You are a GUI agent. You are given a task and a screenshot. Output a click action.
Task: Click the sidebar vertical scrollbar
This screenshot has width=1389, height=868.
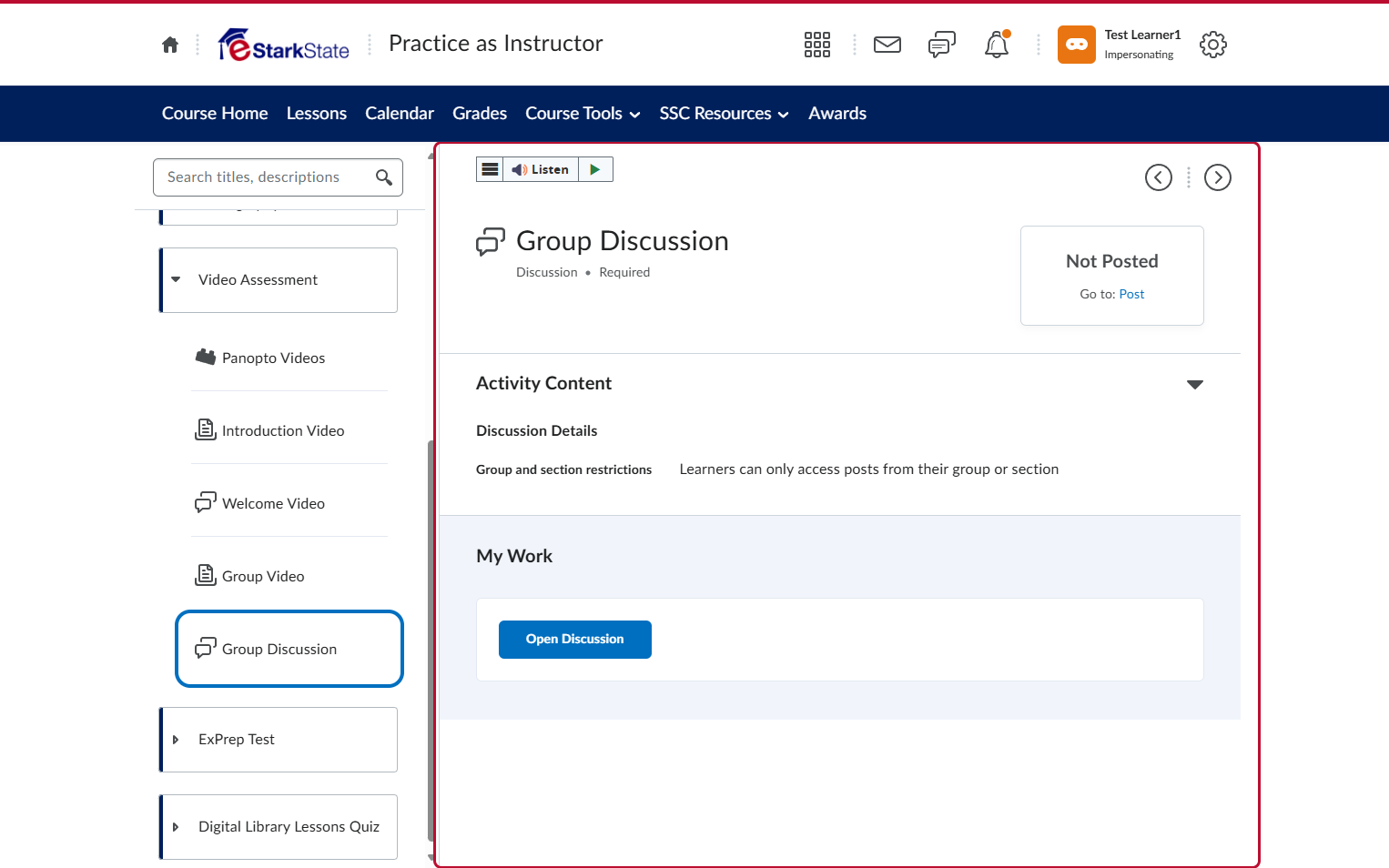(x=431, y=641)
